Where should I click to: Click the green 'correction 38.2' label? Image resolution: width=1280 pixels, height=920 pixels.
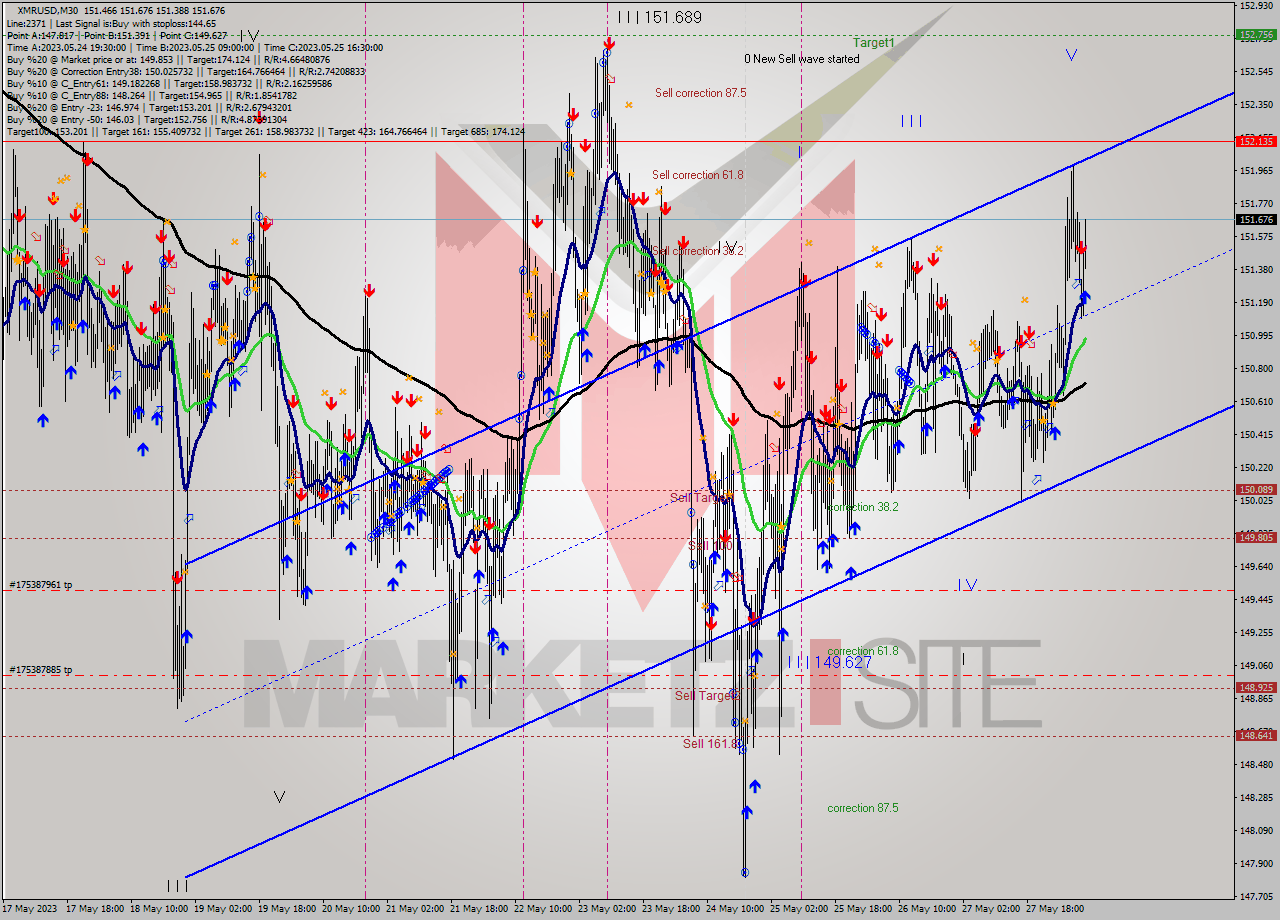point(862,507)
